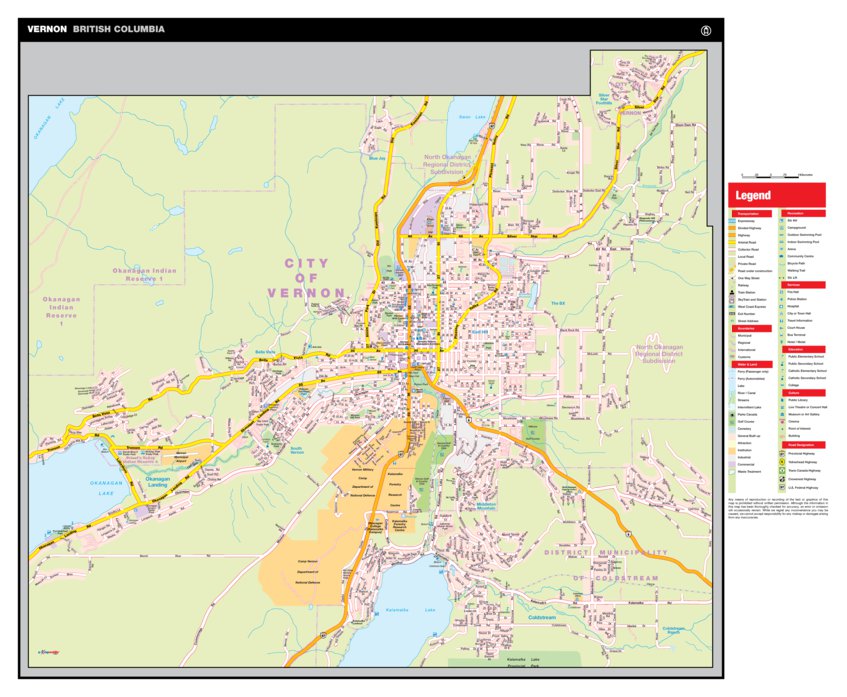The width and height of the screenshot is (847, 697).
Task: Click the City of Vernon map label
Action: pos(306,277)
